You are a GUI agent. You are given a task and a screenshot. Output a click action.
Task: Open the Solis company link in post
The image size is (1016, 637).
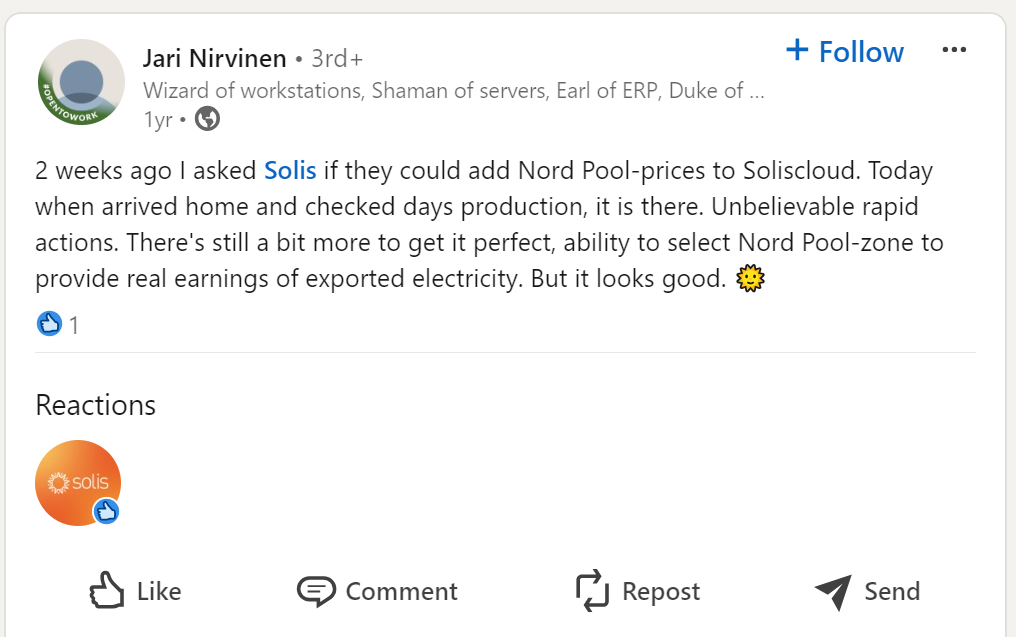290,171
